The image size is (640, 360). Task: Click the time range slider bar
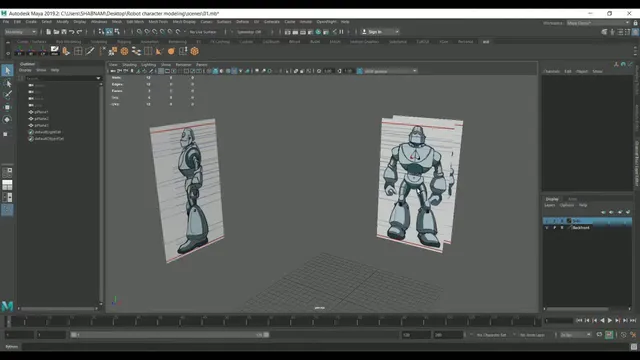tap(169, 335)
